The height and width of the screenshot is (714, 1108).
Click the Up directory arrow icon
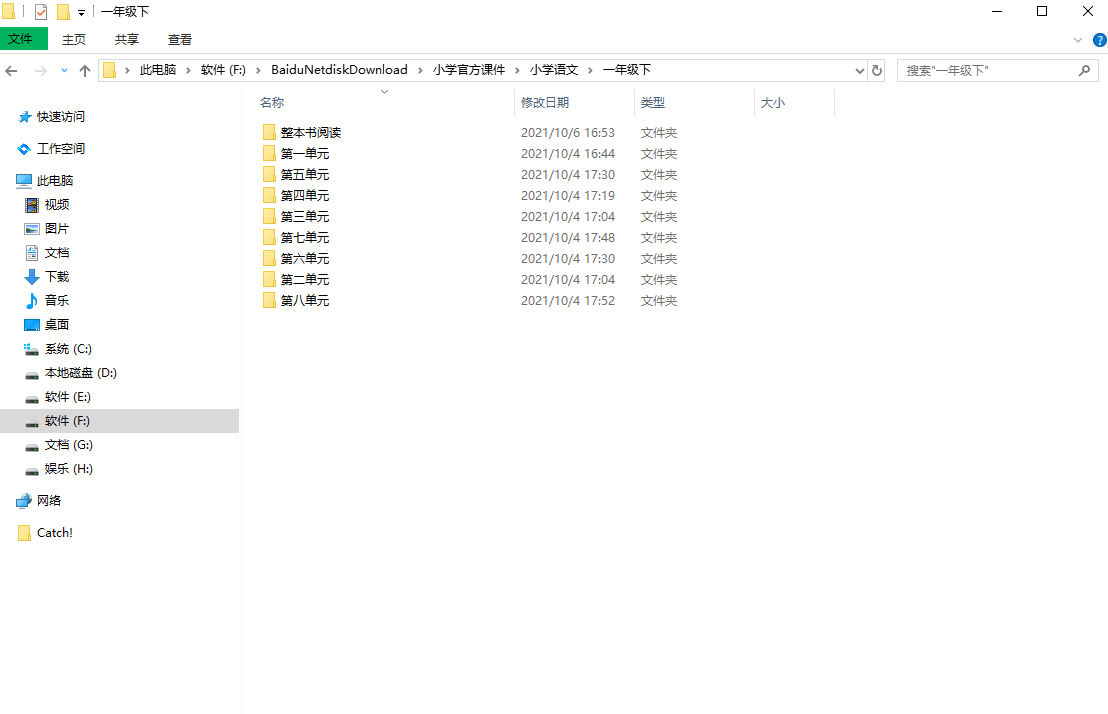(x=85, y=71)
